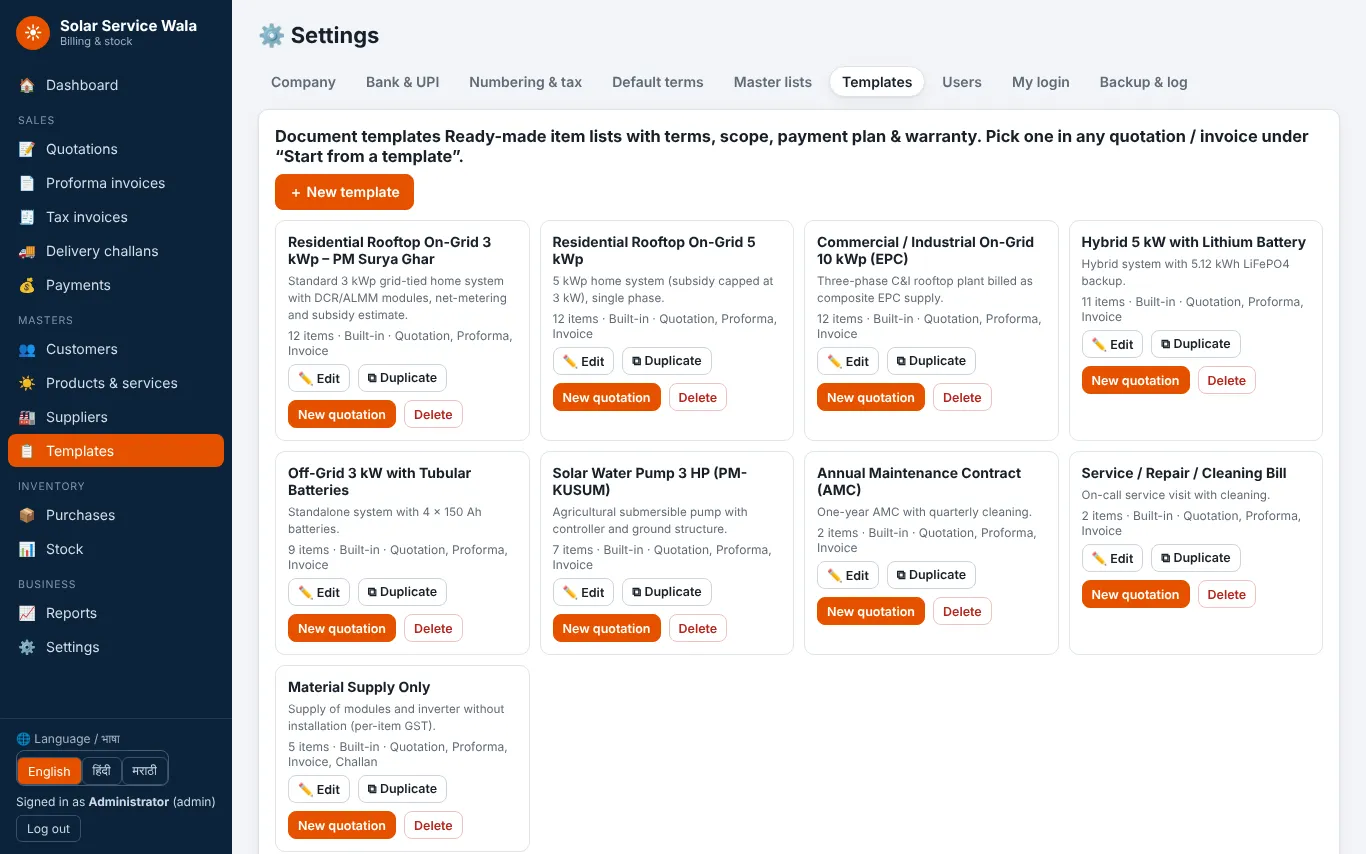Go to Numbering & tax tab

(525, 82)
